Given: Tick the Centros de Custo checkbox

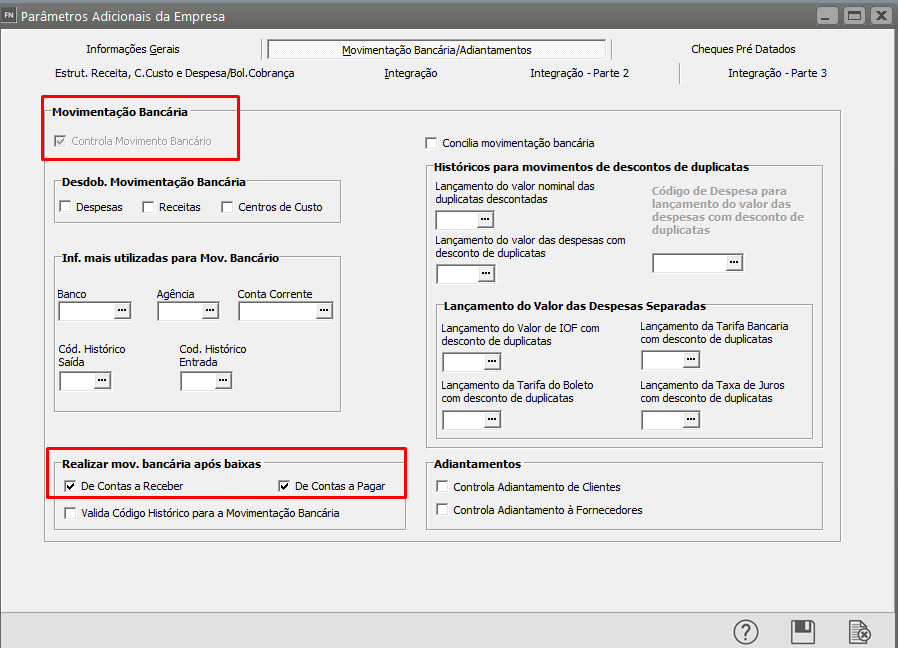Looking at the screenshot, I should click(228, 207).
